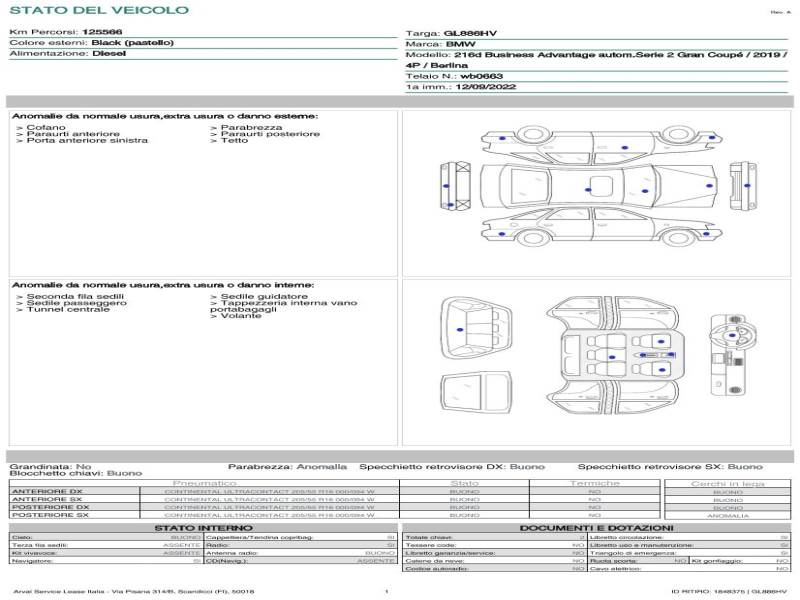Select the "Terza fila sedili:" row
The width and height of the screenshot is (800, 600).
click(107, 545)
